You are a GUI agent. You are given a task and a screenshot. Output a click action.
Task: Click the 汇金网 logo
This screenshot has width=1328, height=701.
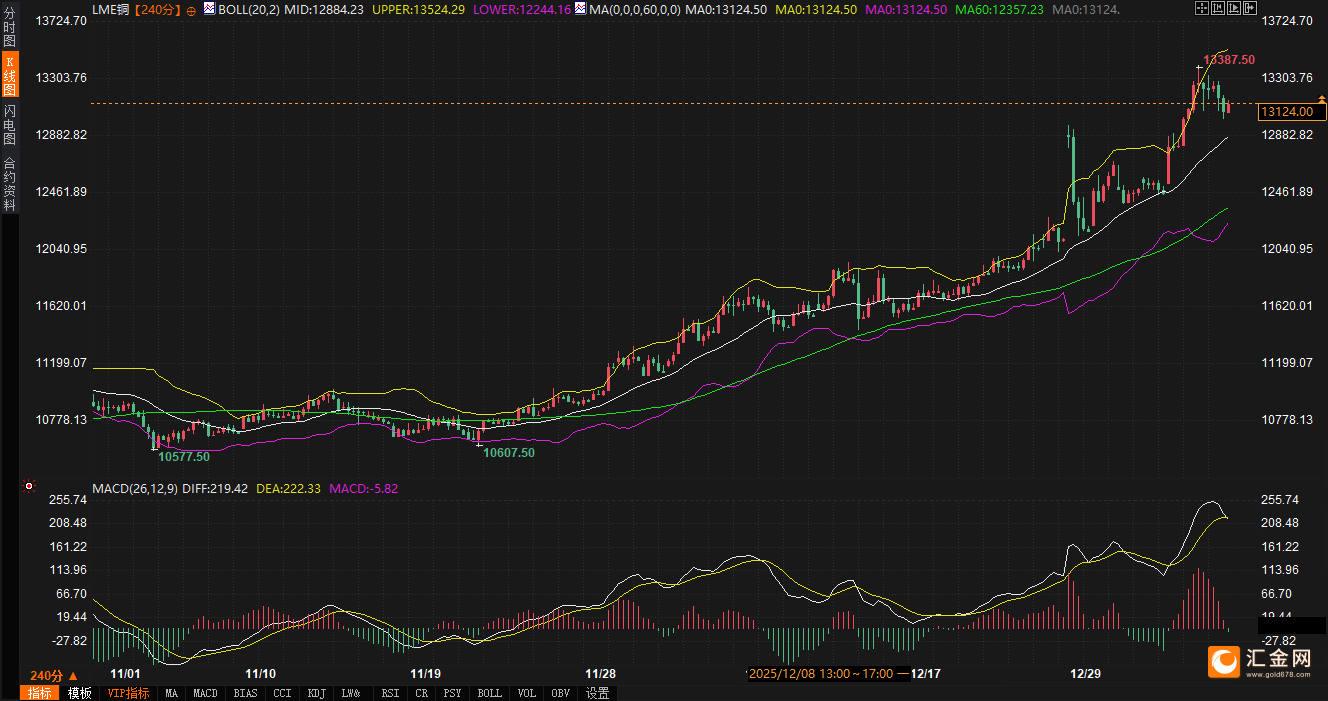tap(1262, 660)
